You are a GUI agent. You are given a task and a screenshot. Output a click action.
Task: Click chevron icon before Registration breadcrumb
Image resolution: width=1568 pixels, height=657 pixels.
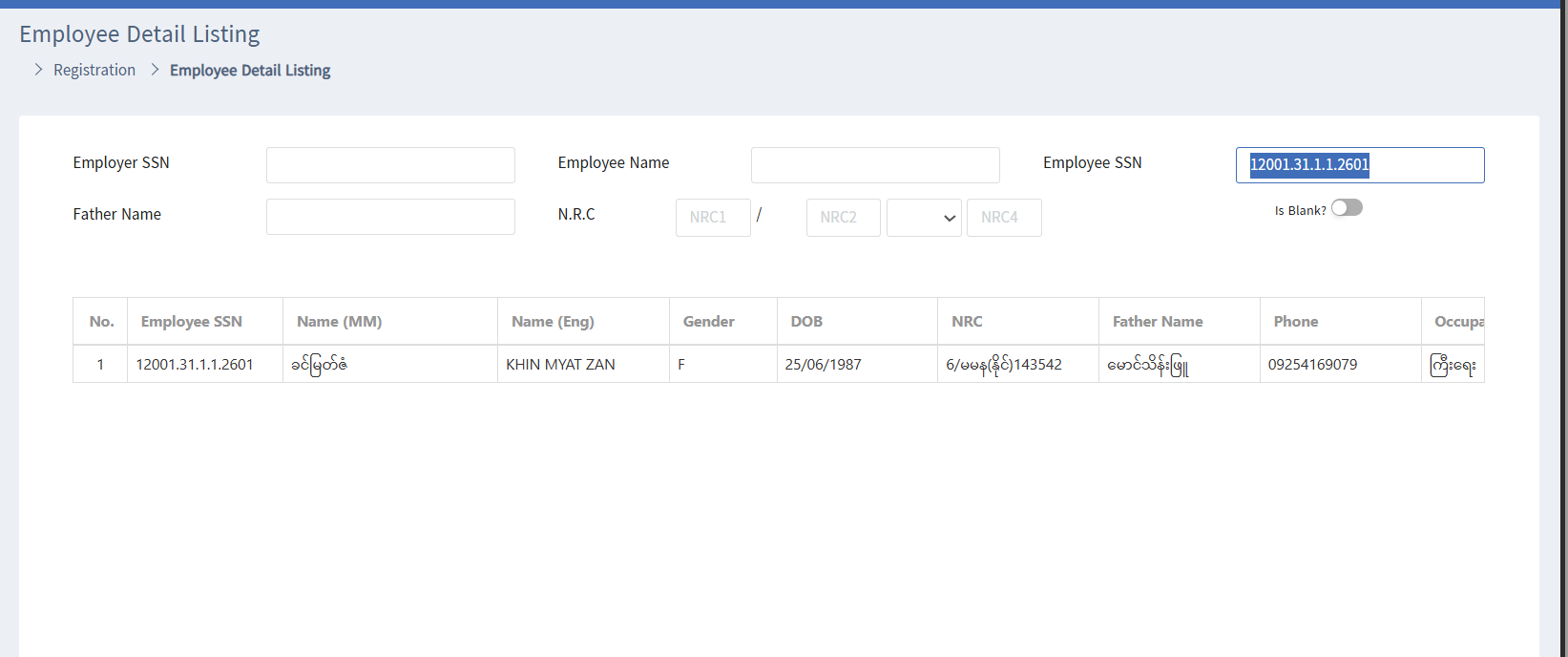pyautogui.click(x=38, y=70)
